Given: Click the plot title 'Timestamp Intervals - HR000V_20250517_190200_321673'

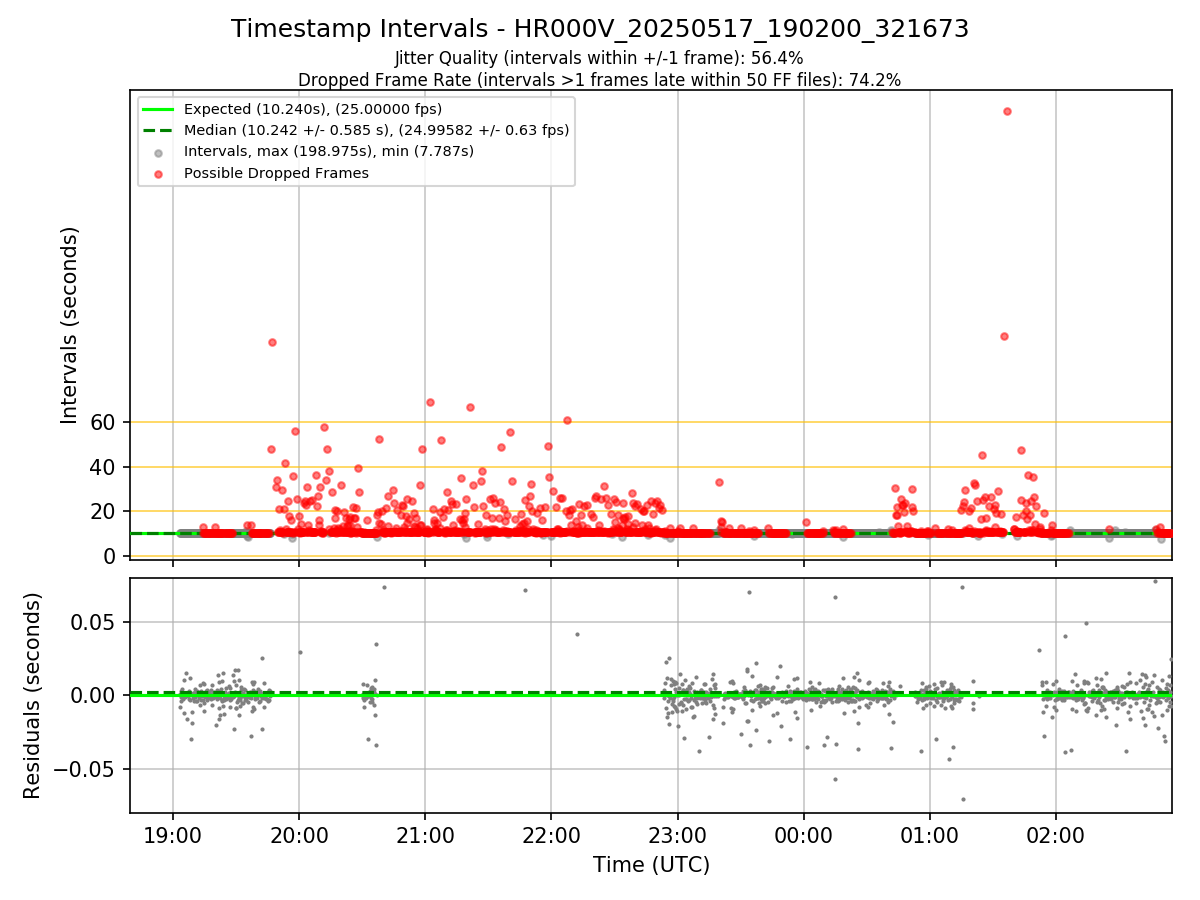Looking at the screenshot, I should [x=600, y=29].
